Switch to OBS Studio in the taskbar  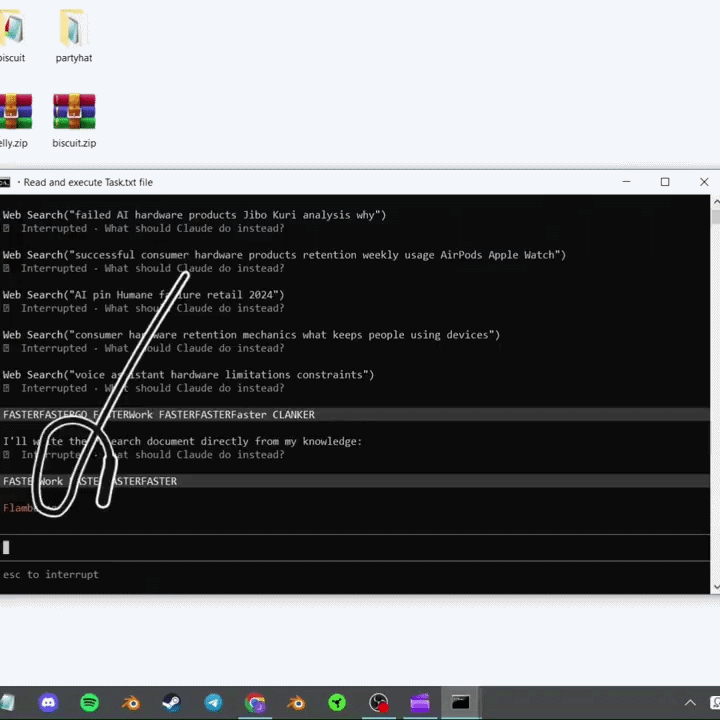[379, 703]
